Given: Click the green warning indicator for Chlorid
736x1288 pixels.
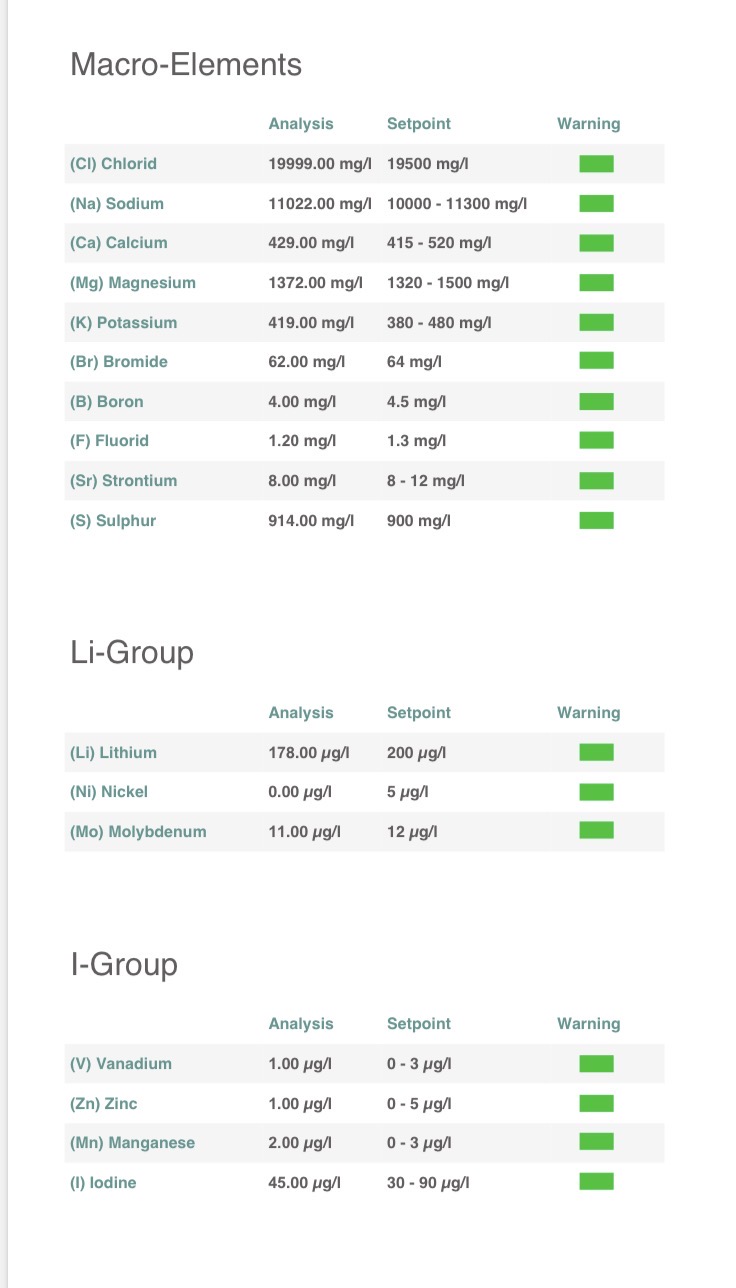Looking at the screenshot, I should pyautogui.click(x=596, y=164).
